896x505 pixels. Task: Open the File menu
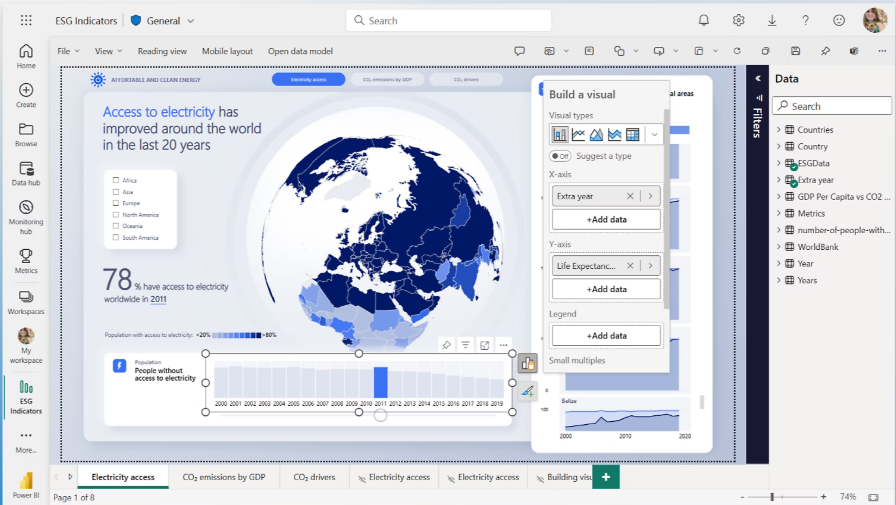pyautogui.click(x=68, y=51)
